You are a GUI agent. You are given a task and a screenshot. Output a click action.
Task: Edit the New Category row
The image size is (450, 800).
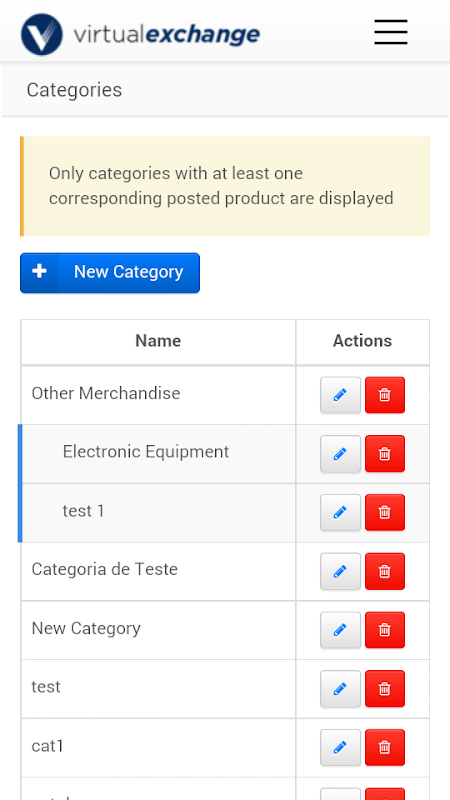pos(340,630)
